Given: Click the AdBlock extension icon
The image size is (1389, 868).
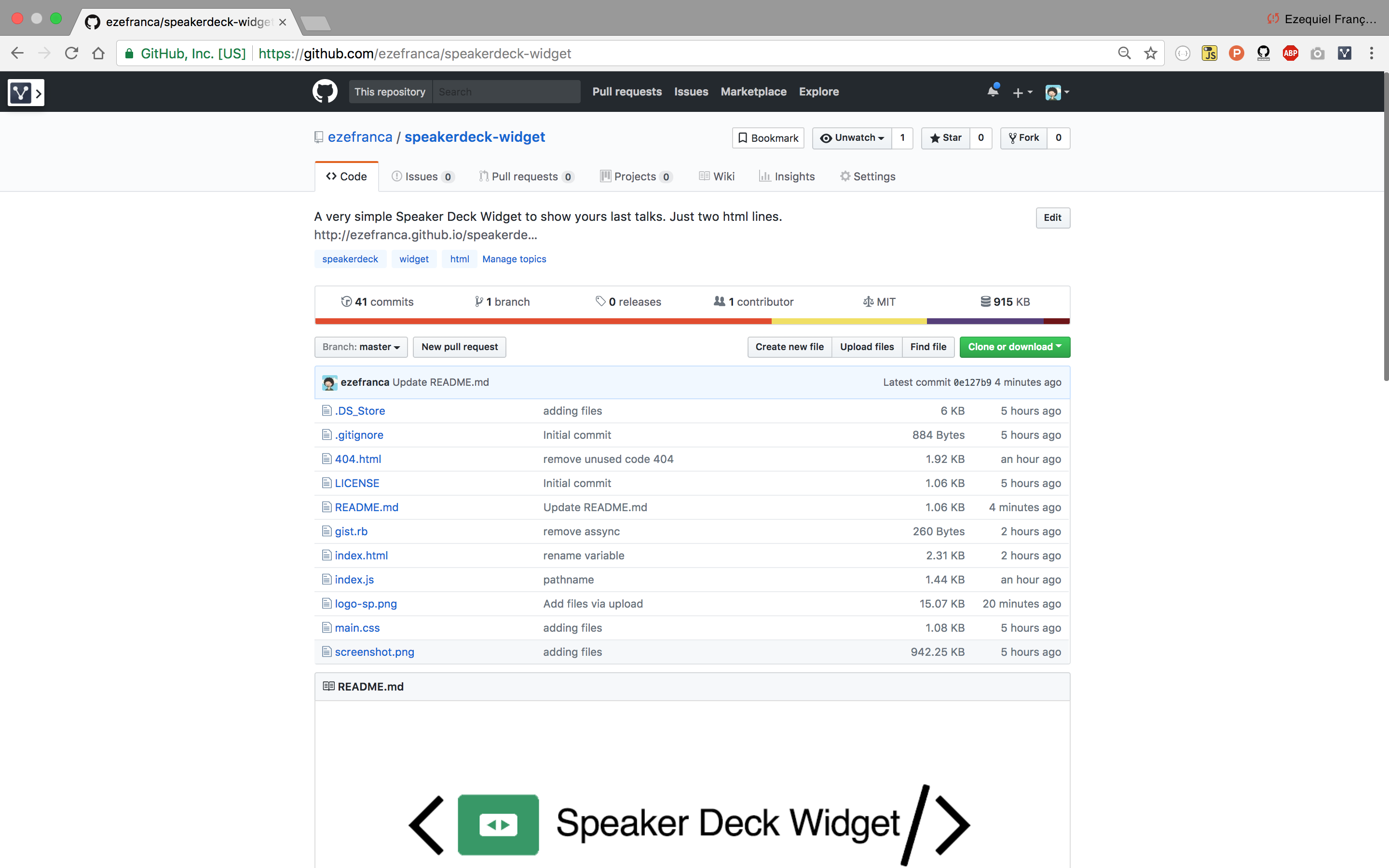Looking at the screenshot, I should click(x=1290, y=53).
